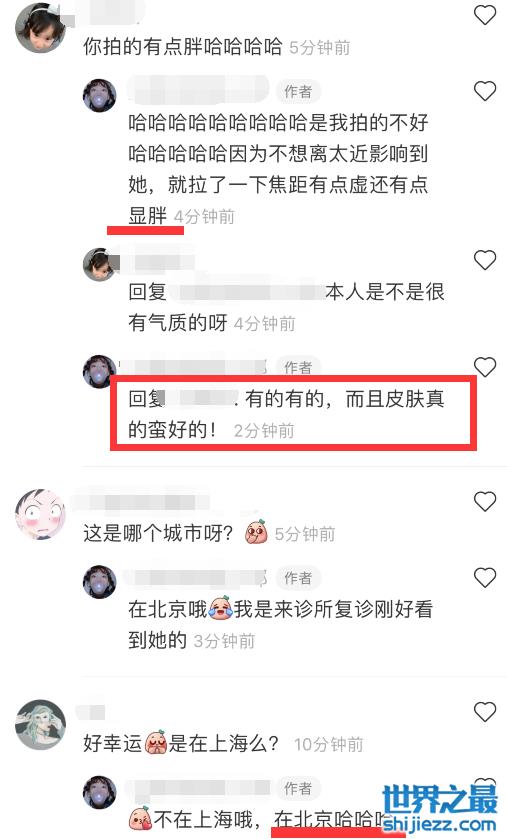Tap the reply text '有的有的，而且皮肤真的蛮好的!'
This screenshot has height=839, width=507.
(286, 414)
